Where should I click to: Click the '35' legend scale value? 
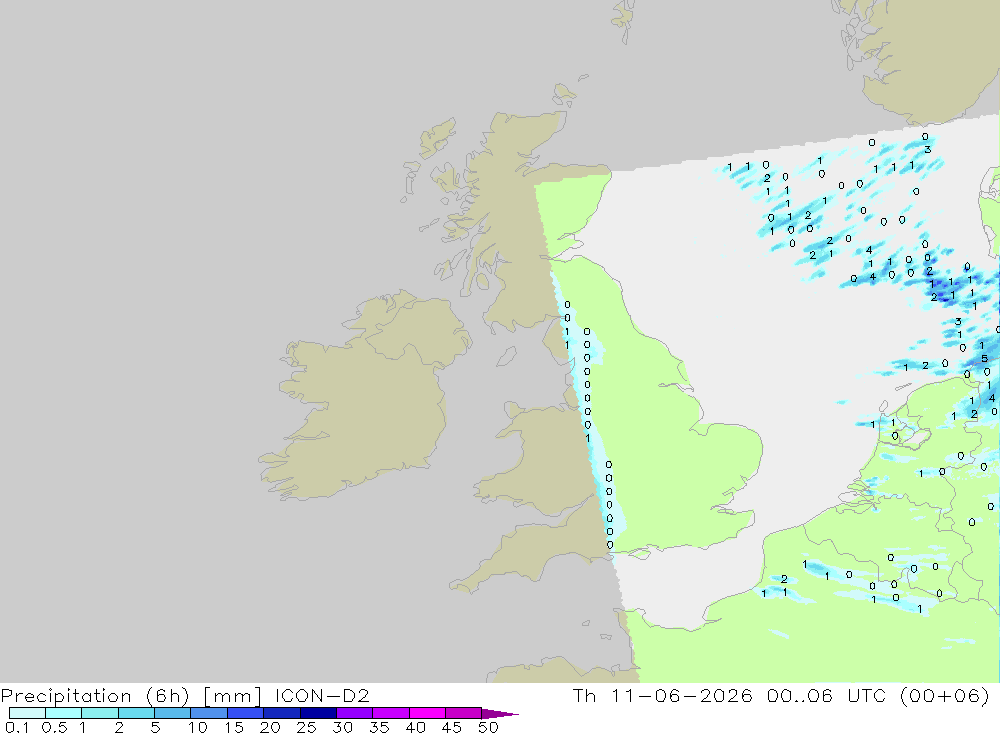[x=379, y=727]
